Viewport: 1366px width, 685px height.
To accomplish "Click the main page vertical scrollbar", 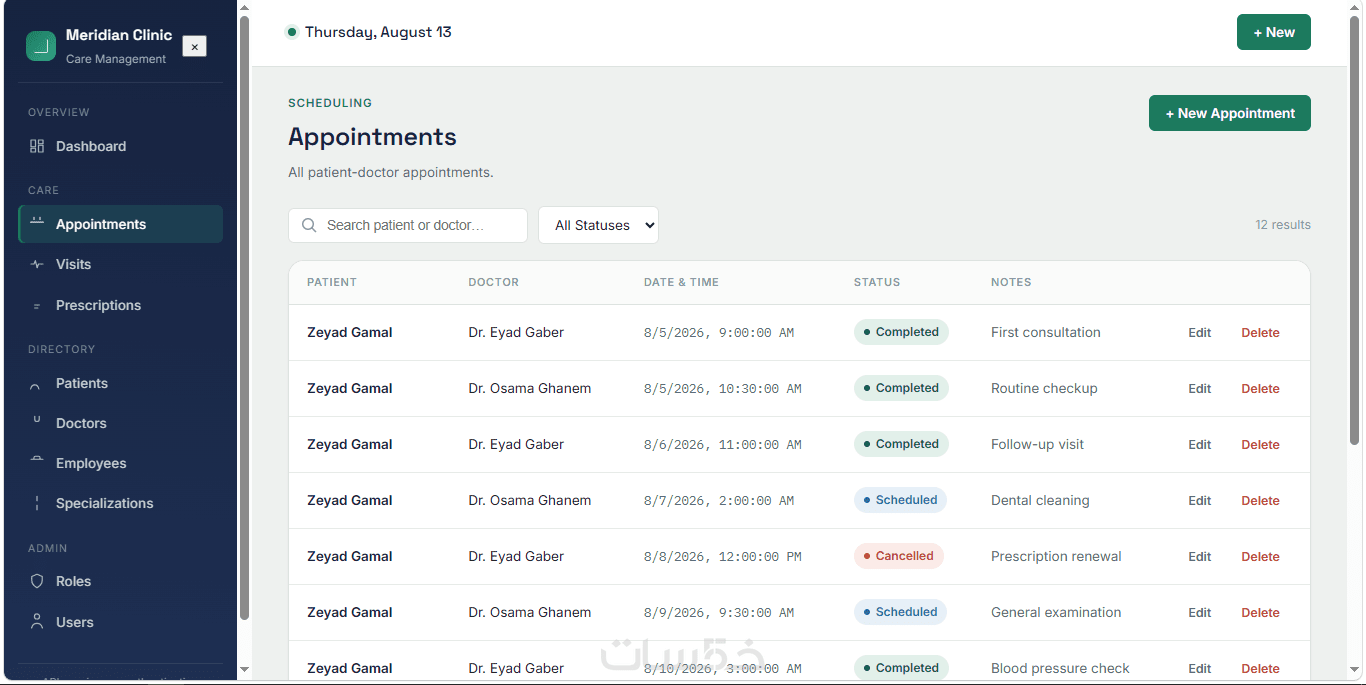I will coord(1355,230).
